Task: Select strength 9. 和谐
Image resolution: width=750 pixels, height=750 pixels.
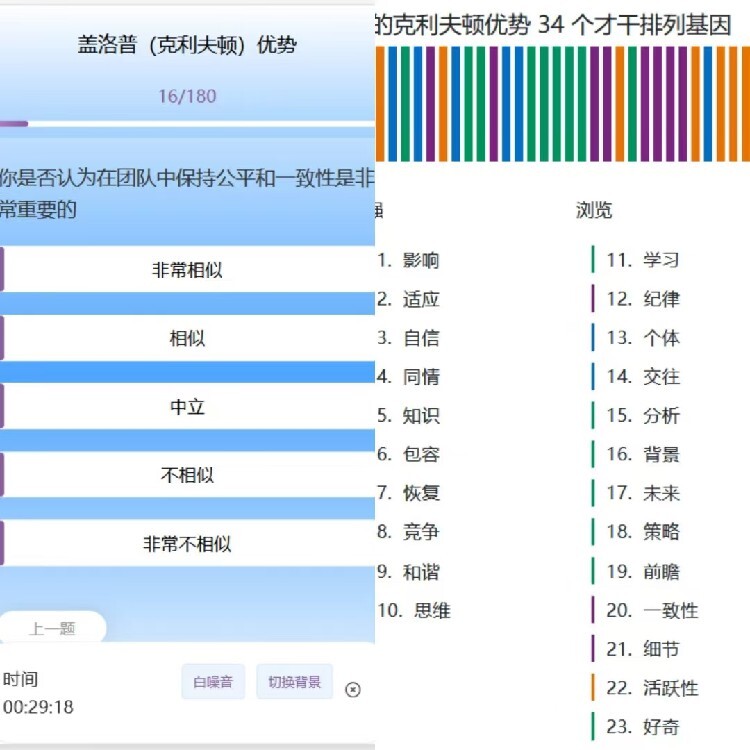Action: [408, 572]
